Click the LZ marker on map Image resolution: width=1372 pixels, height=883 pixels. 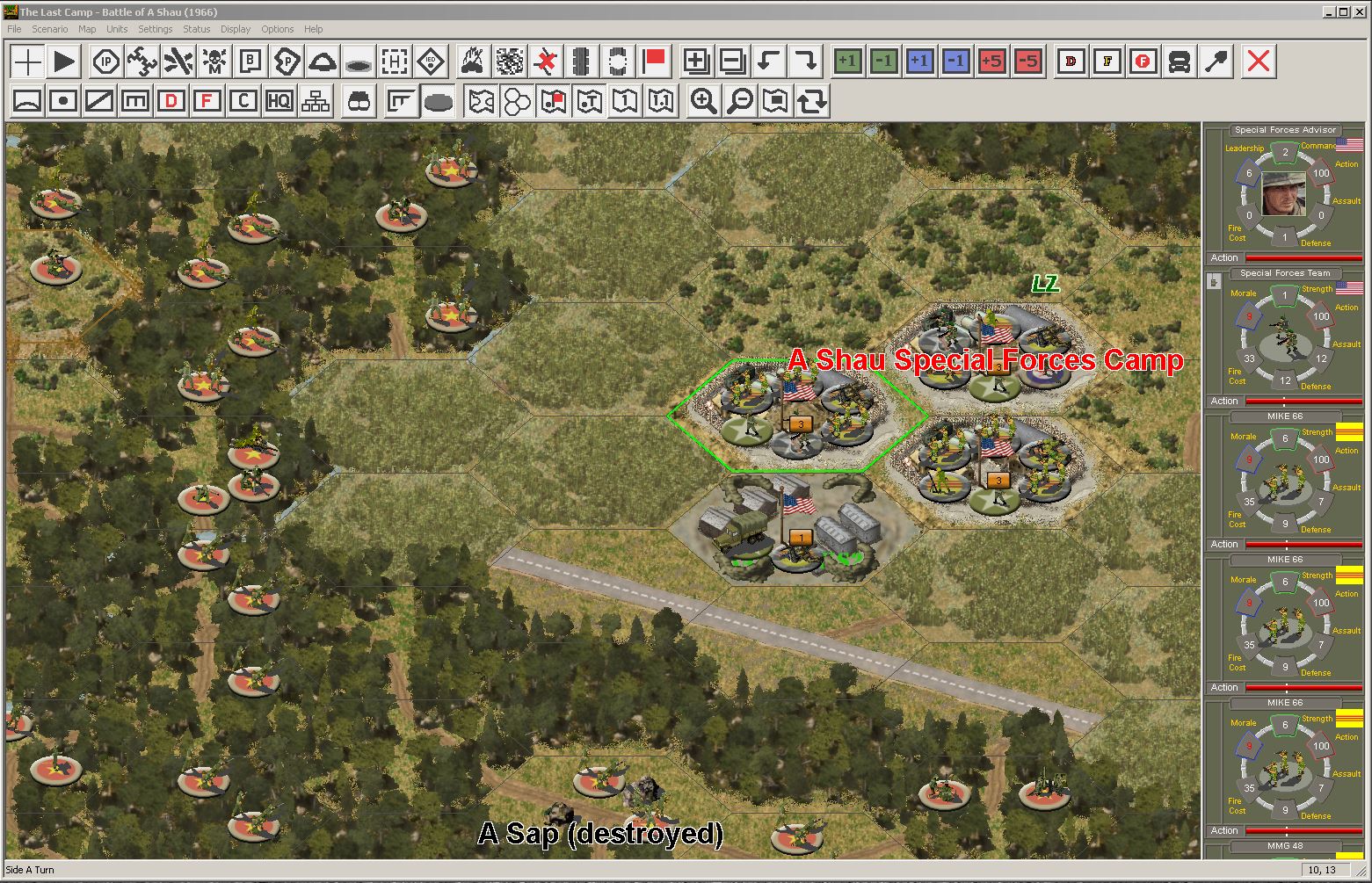point(1045,284)
